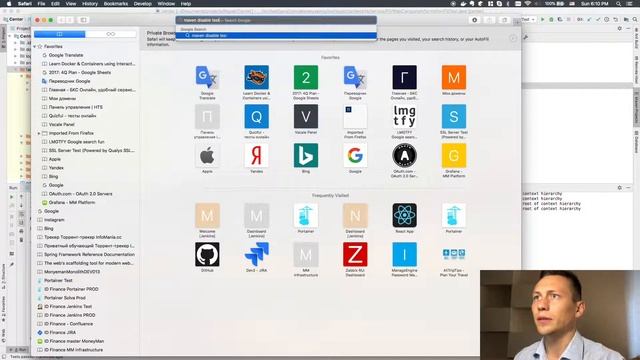Viewport: 640px width, 360px height.
Task: Open ID Finance master MoneyMan bookmark
Action: pos(74,341)
